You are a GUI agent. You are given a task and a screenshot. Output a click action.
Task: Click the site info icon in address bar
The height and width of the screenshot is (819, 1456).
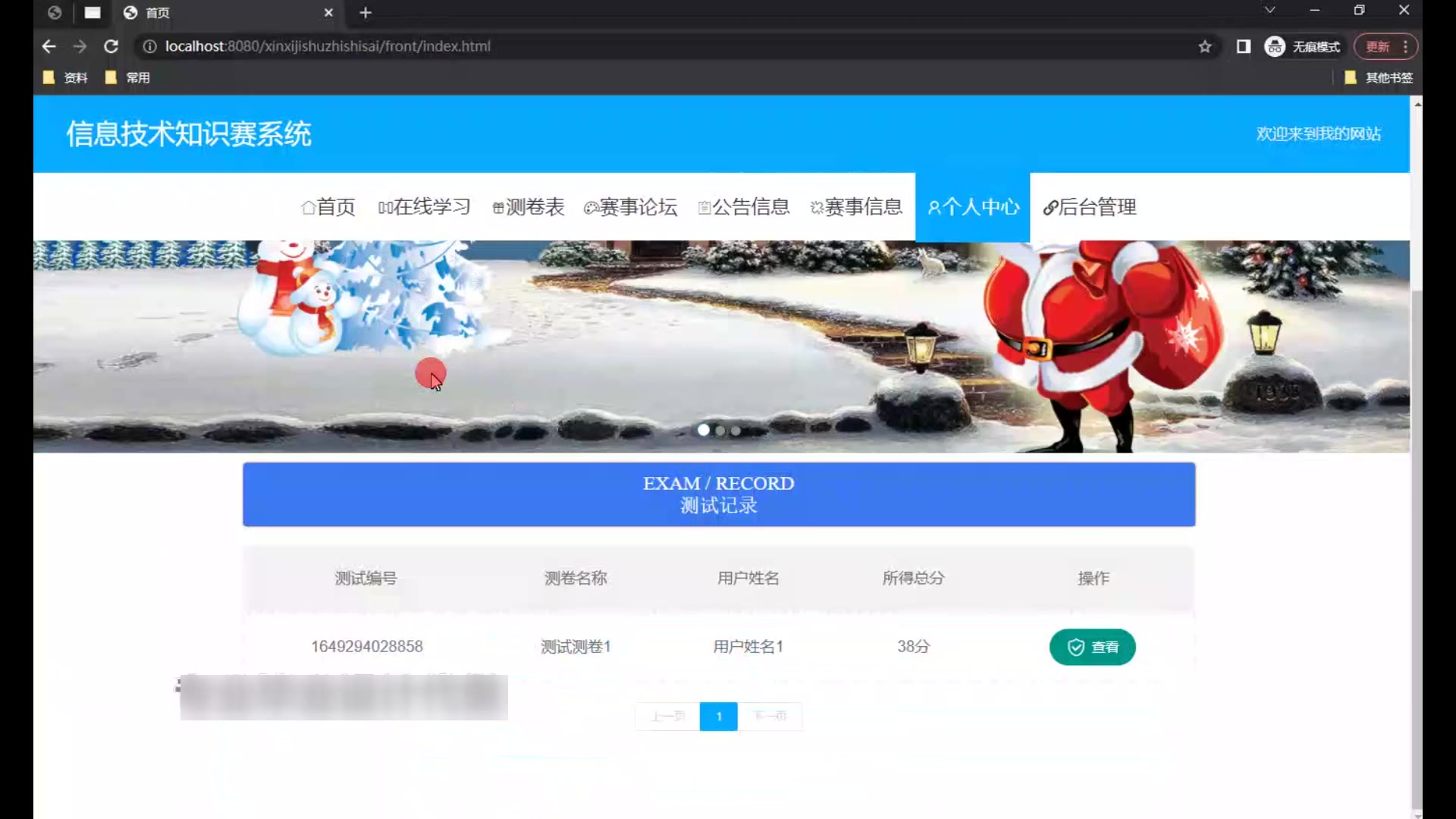click(x=150, y=47)
